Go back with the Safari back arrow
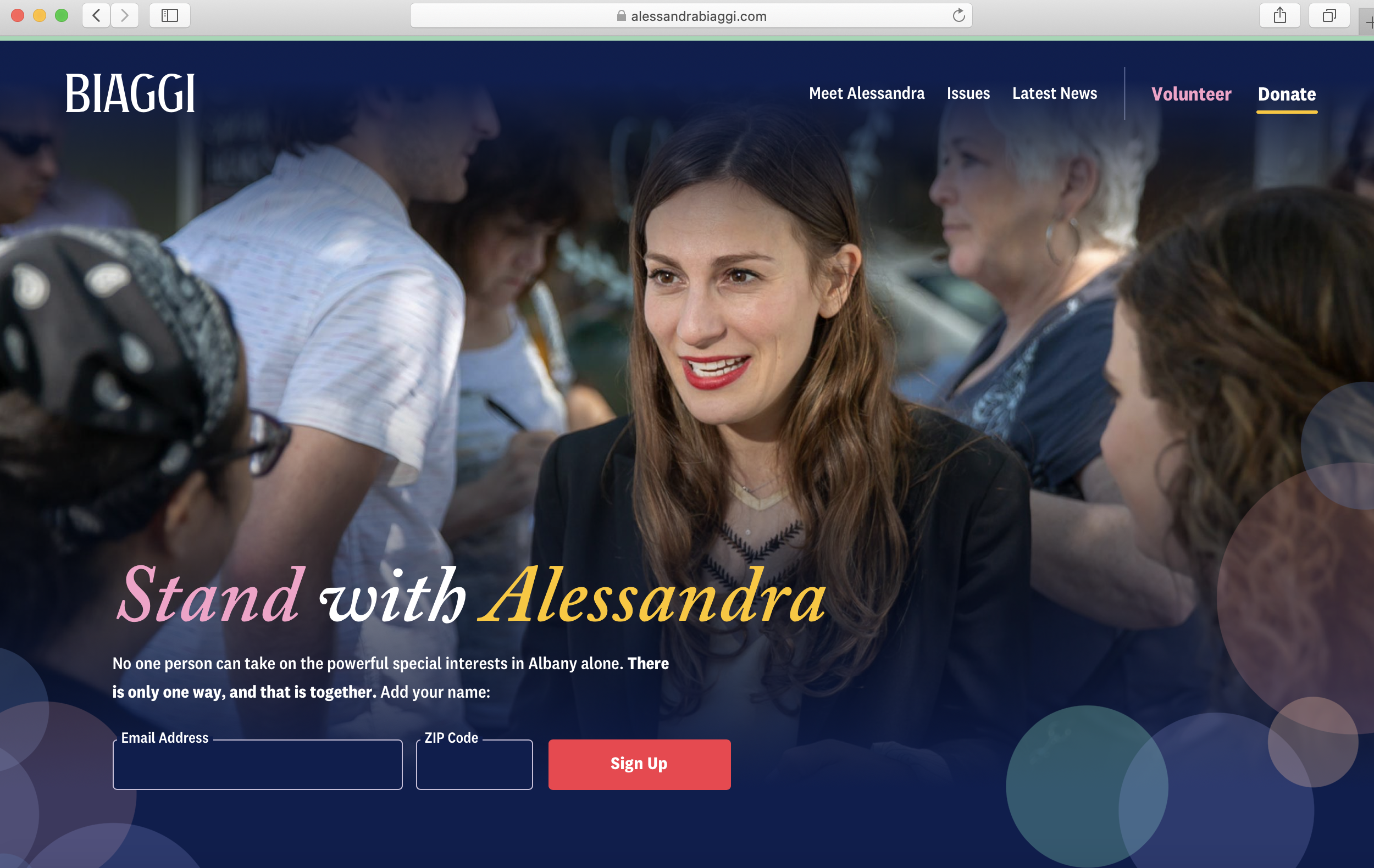 coord(96,15)
